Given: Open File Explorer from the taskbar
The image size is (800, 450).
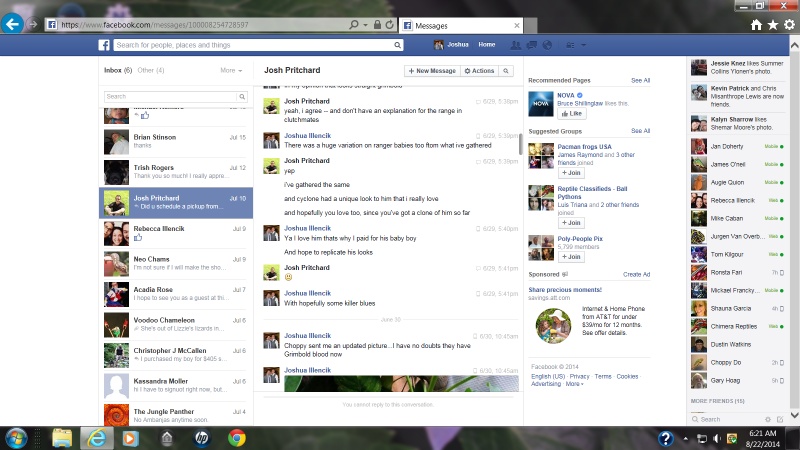Looking at the screenshot, I should (x=62, y=438).
